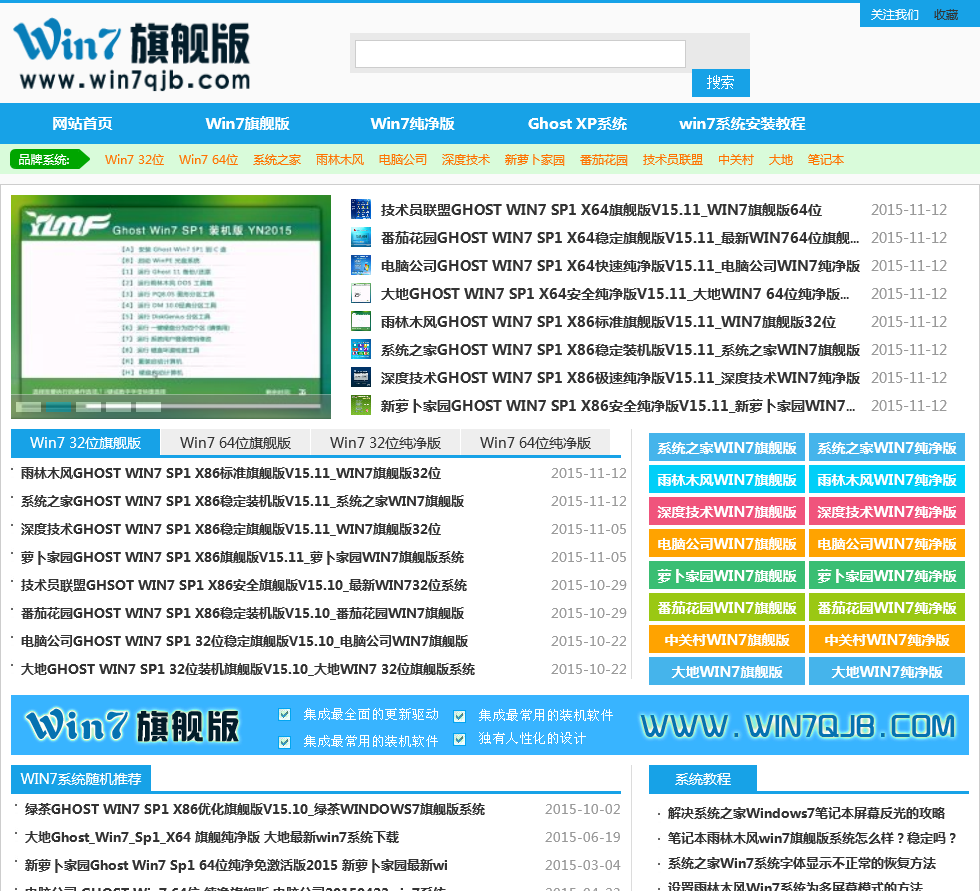Toggle first checkbox 集成最全面的更新驱动

coord(284,714)
